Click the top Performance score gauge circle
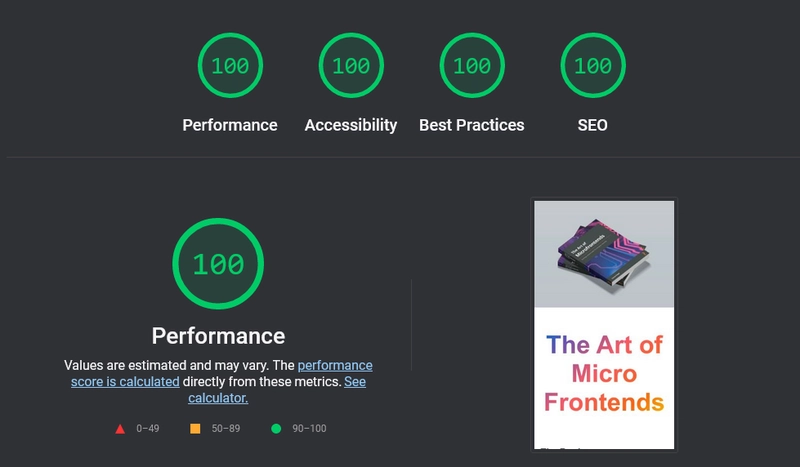 tap(229, 66)
